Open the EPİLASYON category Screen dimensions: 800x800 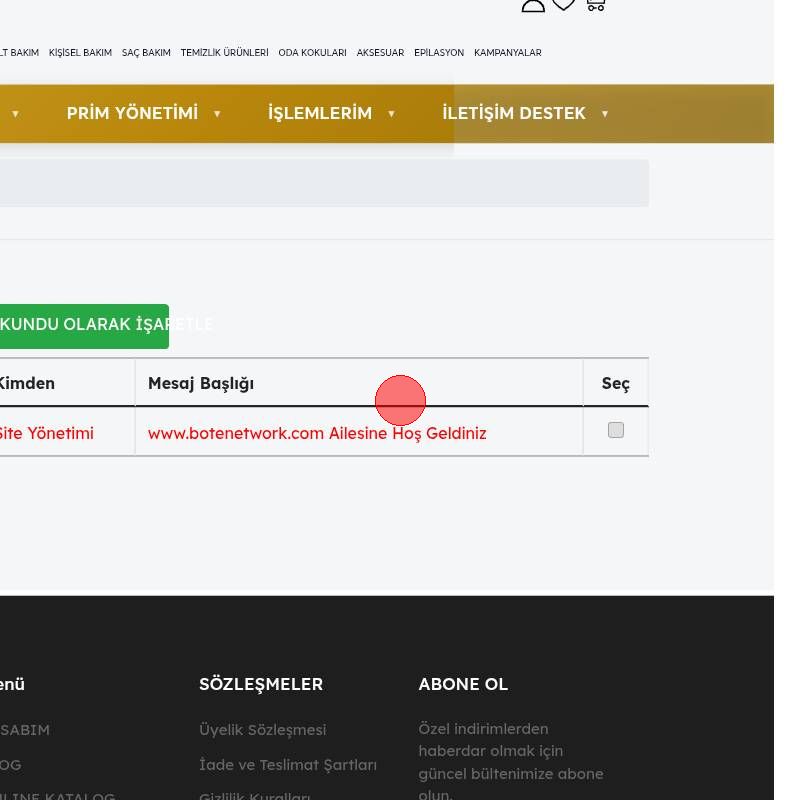(x=439, y=53)
